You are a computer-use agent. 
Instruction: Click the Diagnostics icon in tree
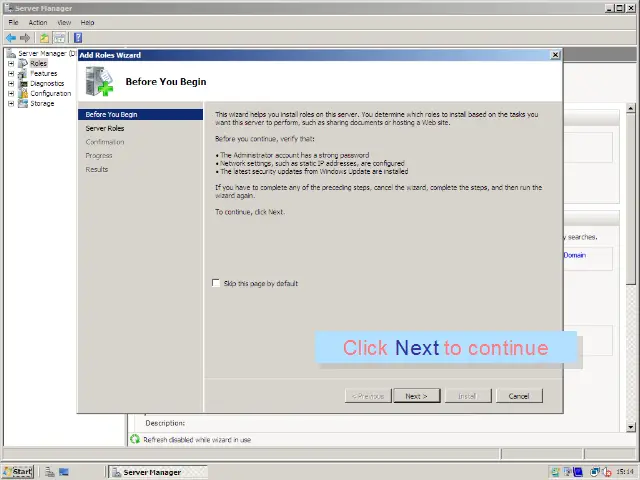tap(23, 84)
